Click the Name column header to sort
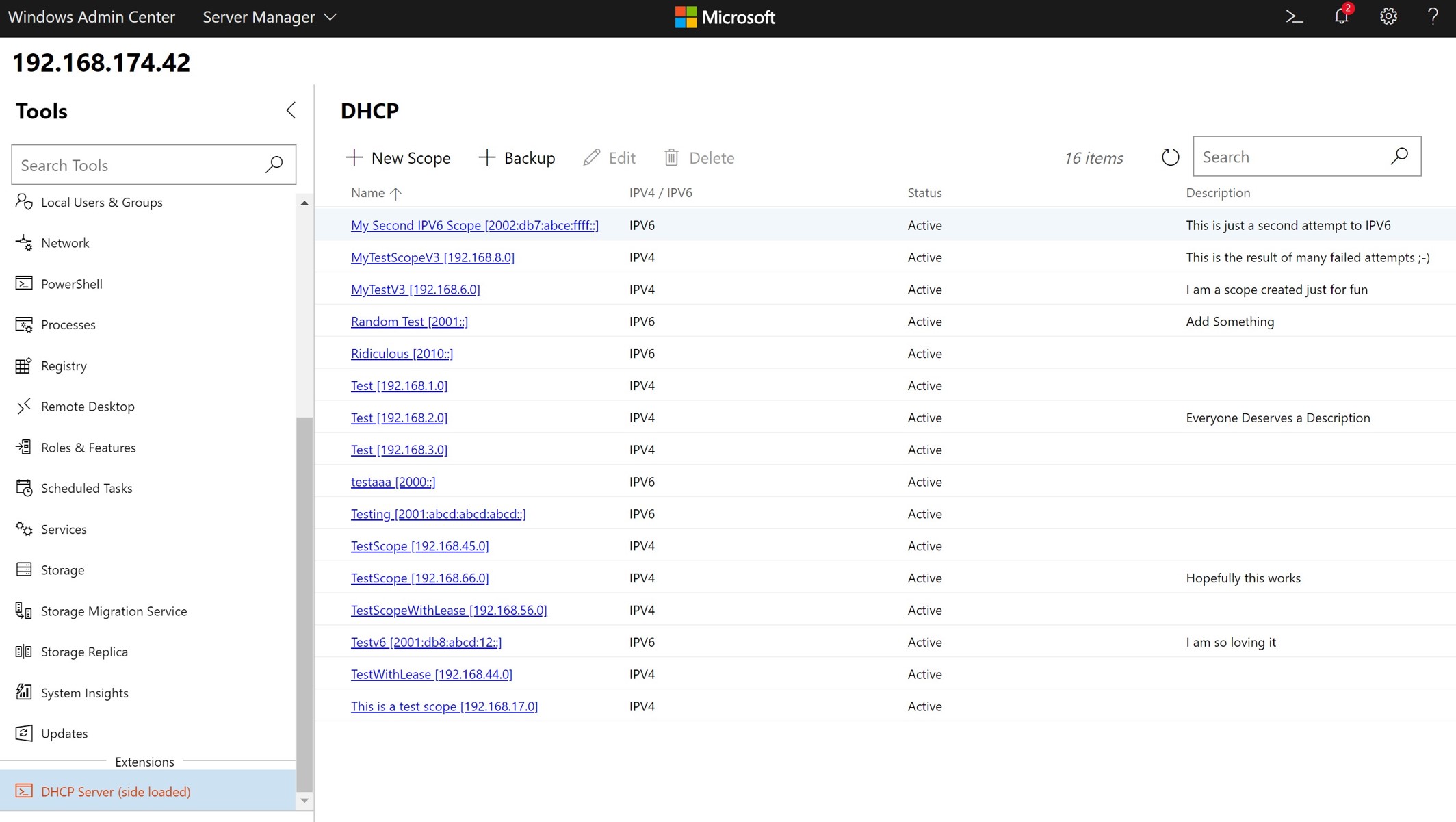Image resolution: width=1456 pixels, height=822 pixels. point(375,192)
